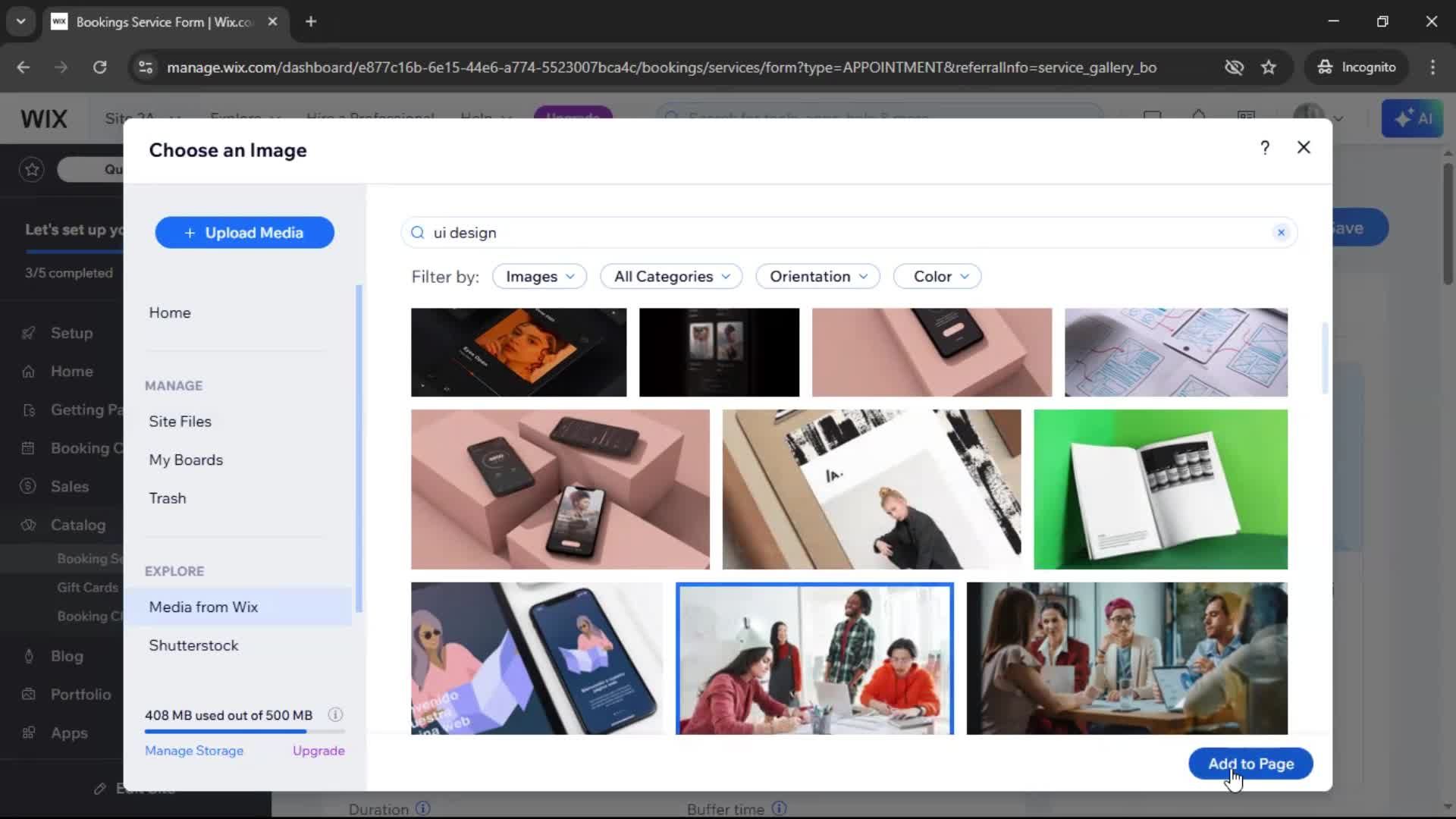
Task: Open the Images filter dropdown
Action: pyautogui.click(x=540, y=276)
